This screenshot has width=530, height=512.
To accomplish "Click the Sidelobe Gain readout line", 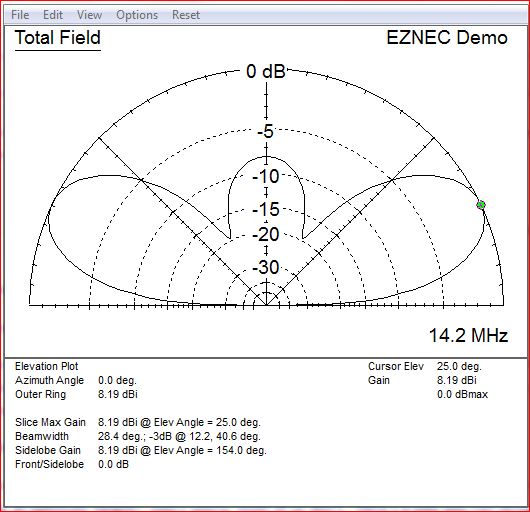I will tap(141, 450).
